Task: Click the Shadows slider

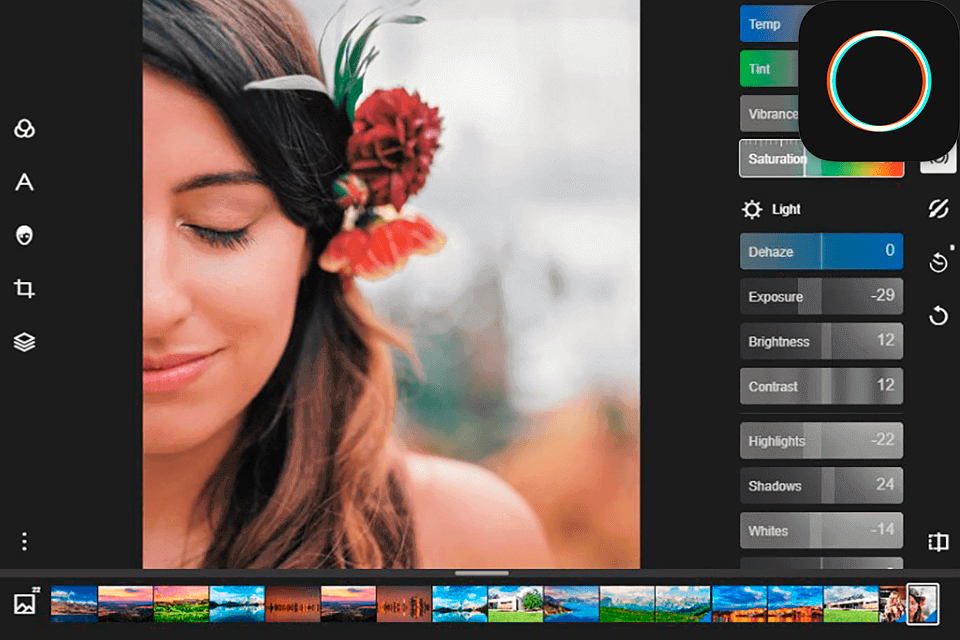Action: 822,486
